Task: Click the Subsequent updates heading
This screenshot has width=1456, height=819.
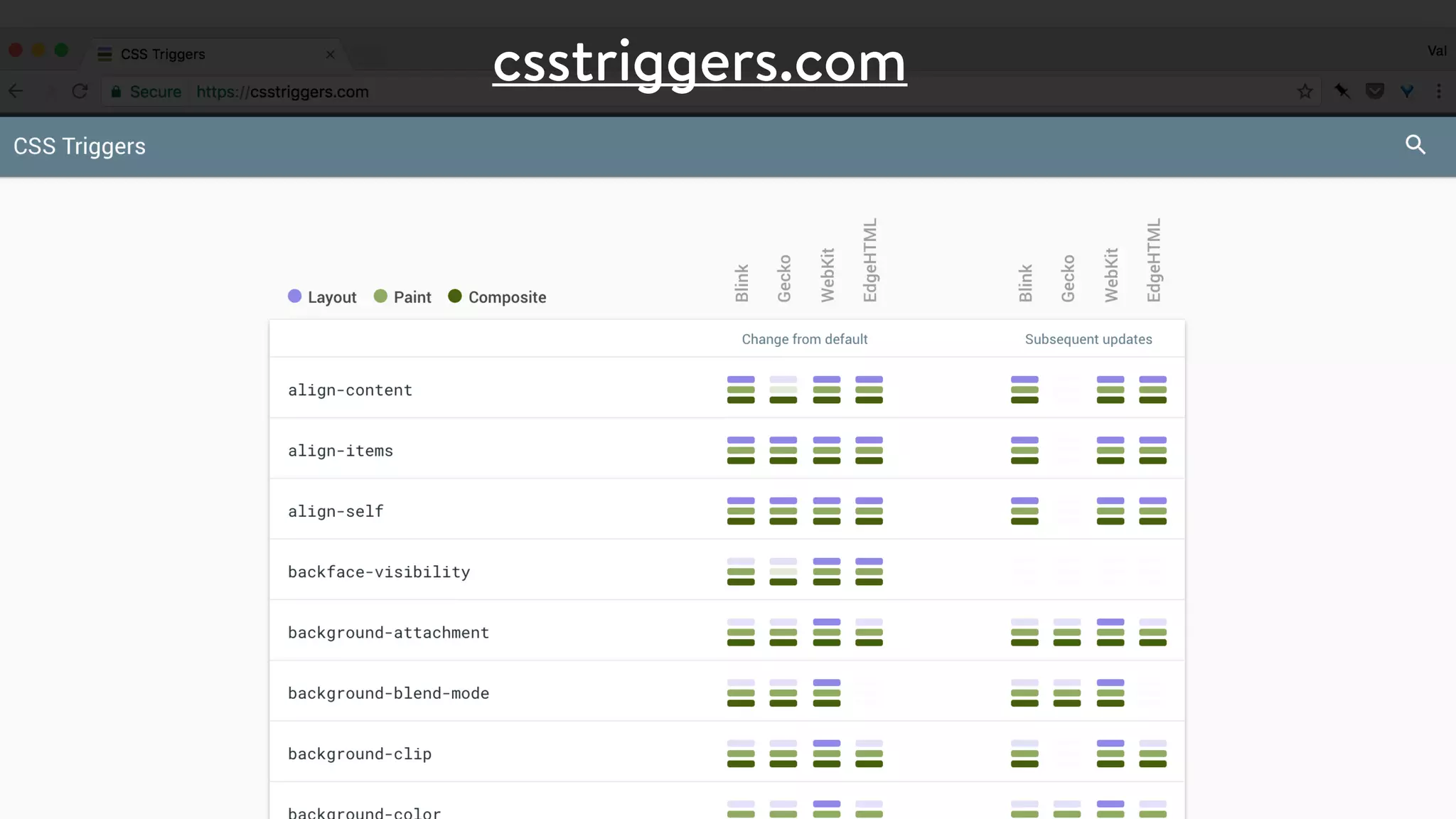Action: pos(1088,339)
